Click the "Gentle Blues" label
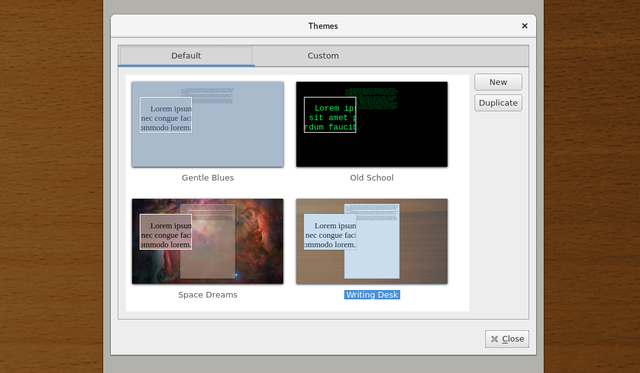 [x=208, y=178]
